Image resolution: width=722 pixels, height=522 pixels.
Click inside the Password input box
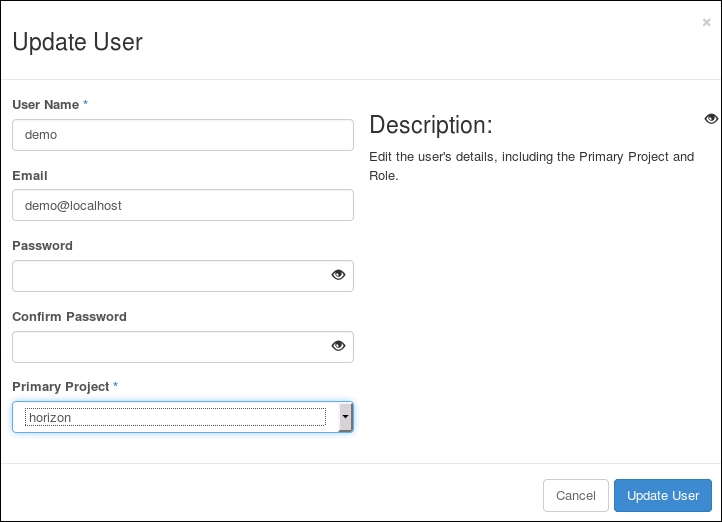tap(170, 276)
